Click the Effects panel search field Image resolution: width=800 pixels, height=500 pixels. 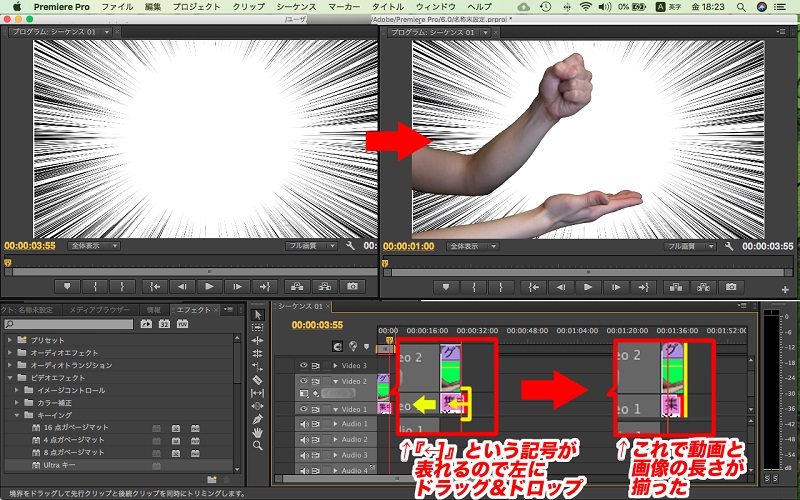point(69,324)
